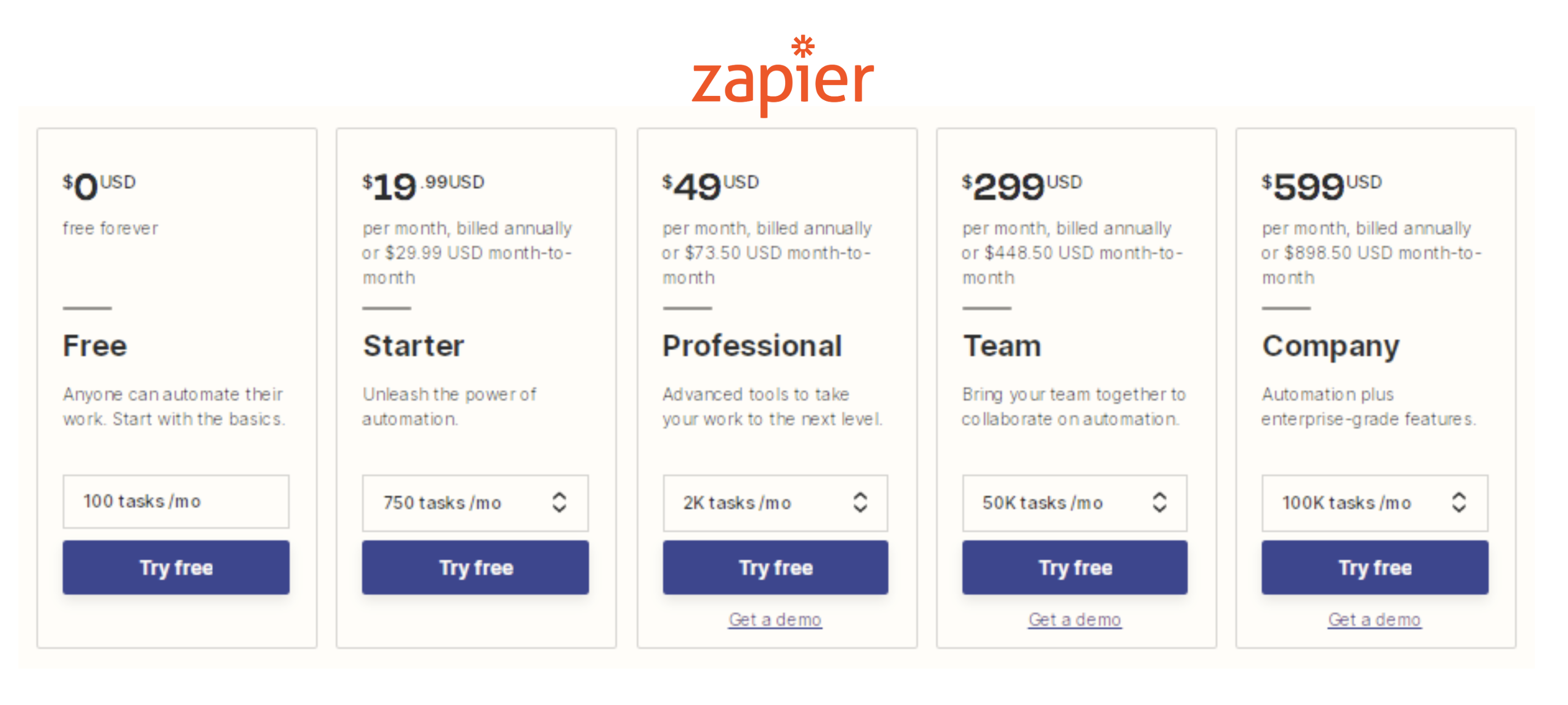Click Try free on the Team plan
Screen dimensions: 1568x705
point(1075,567)
